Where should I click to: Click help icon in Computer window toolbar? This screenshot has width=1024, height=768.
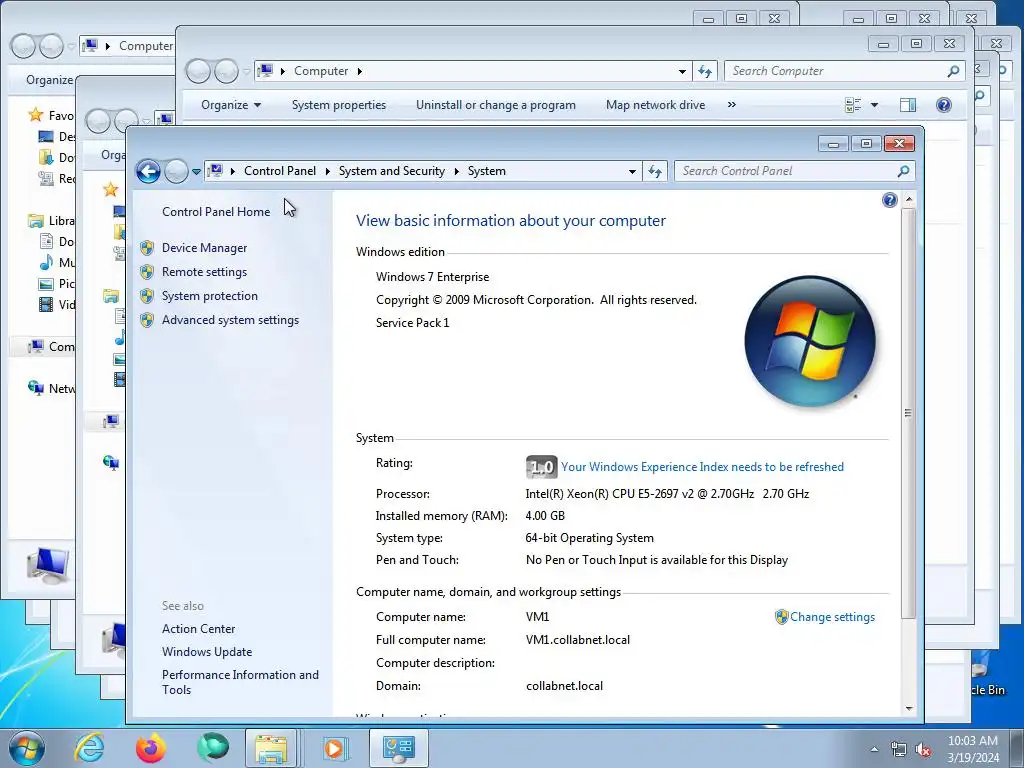(944, 105)
